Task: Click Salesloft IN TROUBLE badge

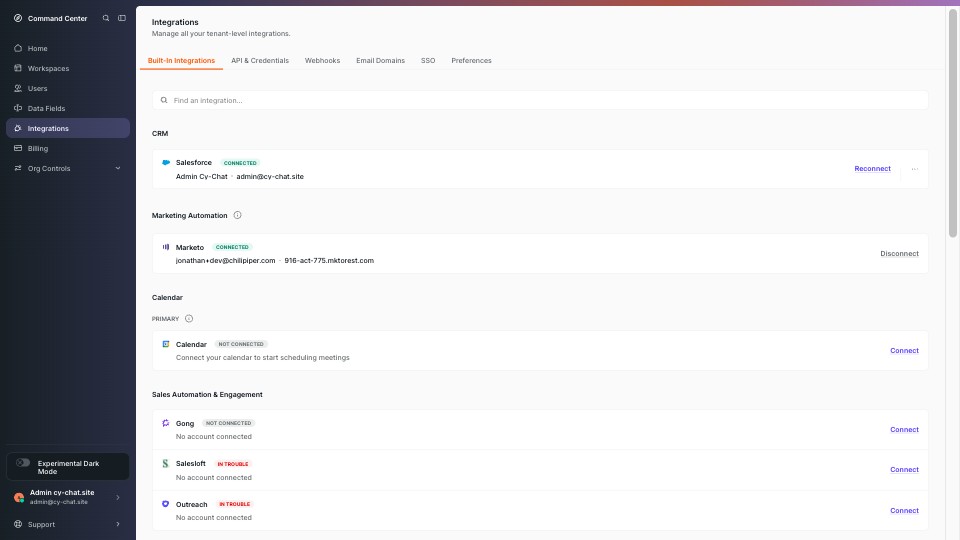Action: [233, 464]
